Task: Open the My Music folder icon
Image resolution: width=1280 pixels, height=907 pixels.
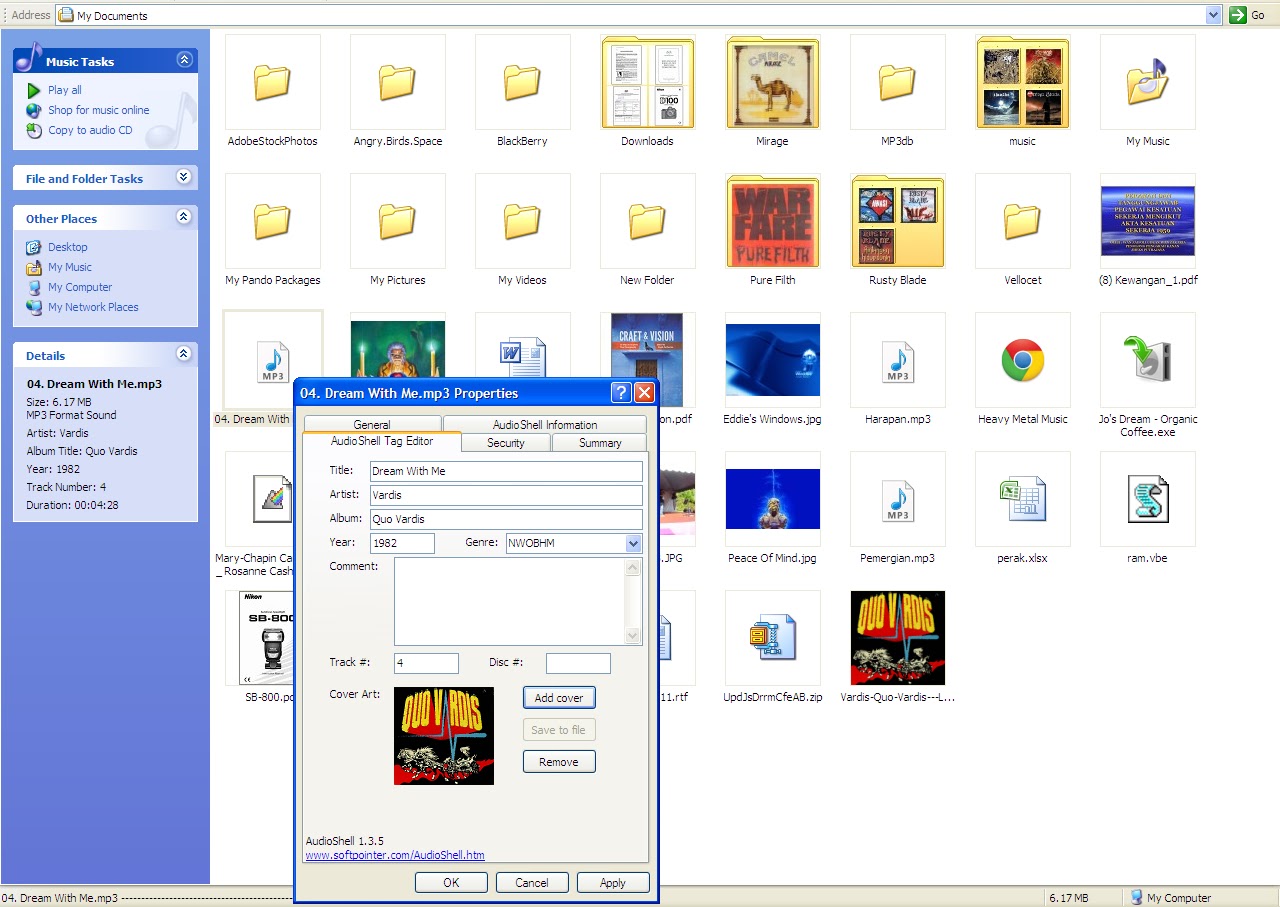Action: pos(1147,83)
